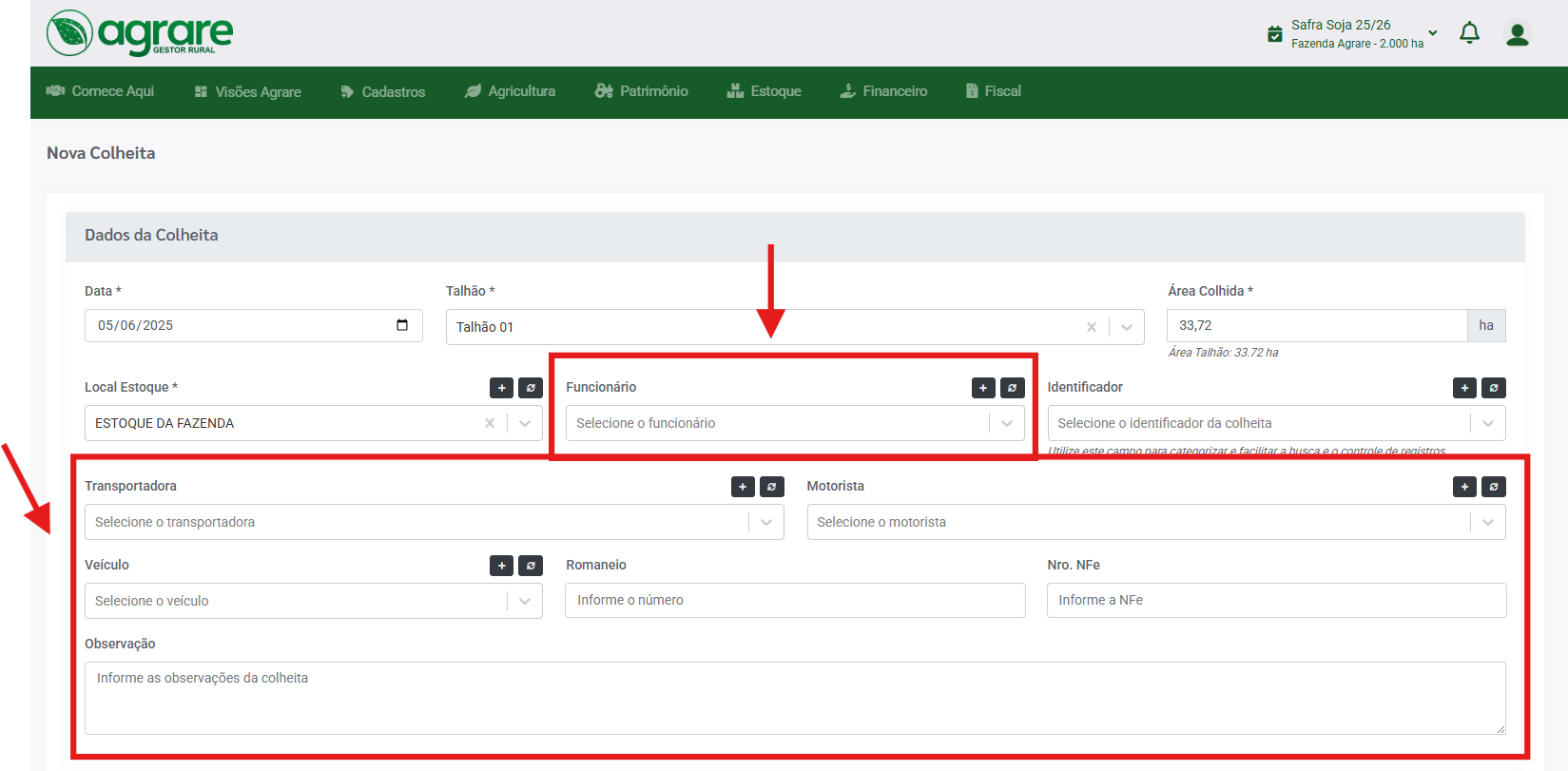Viewport: 1568px width, 771px height.
Task: Open the Transportadora dropdown
Action: click(766, 522)
